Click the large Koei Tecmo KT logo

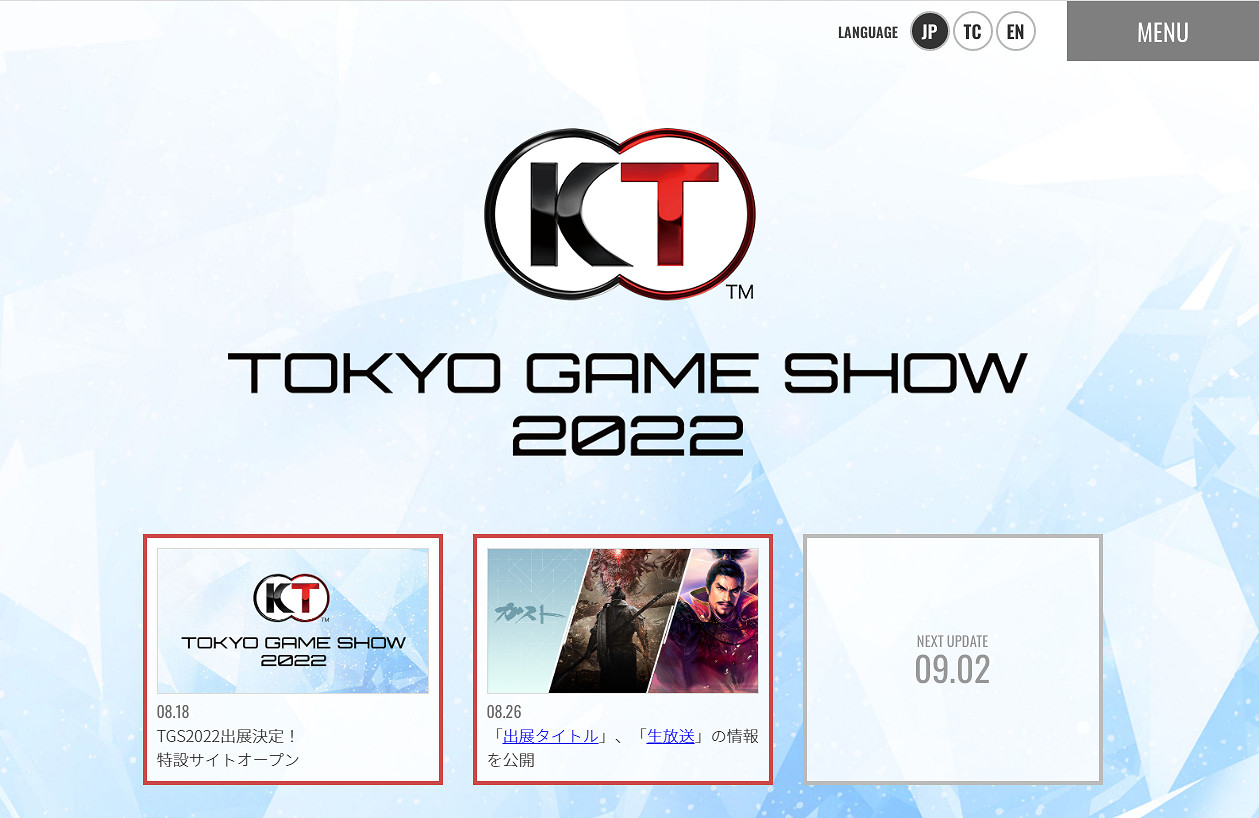click(620, 213)
